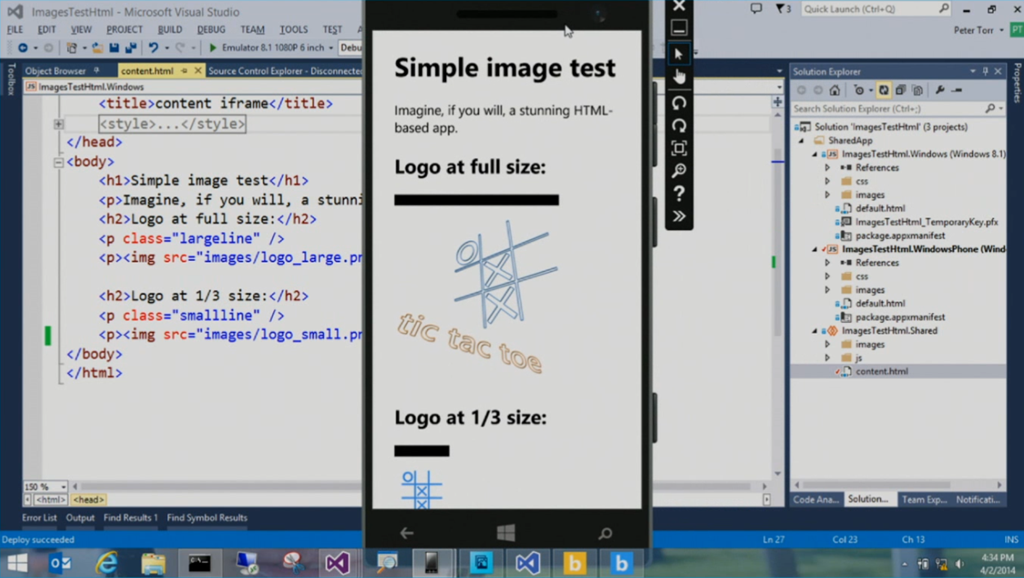Navigate backward using the toolbar back arrow

click(x=22, y=48)
